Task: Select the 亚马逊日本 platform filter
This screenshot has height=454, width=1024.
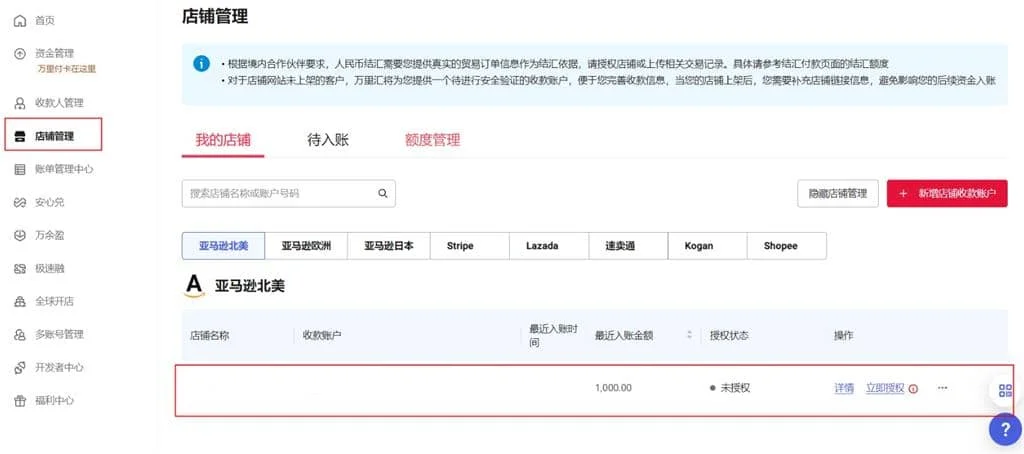Action: [x=389, y=246]
